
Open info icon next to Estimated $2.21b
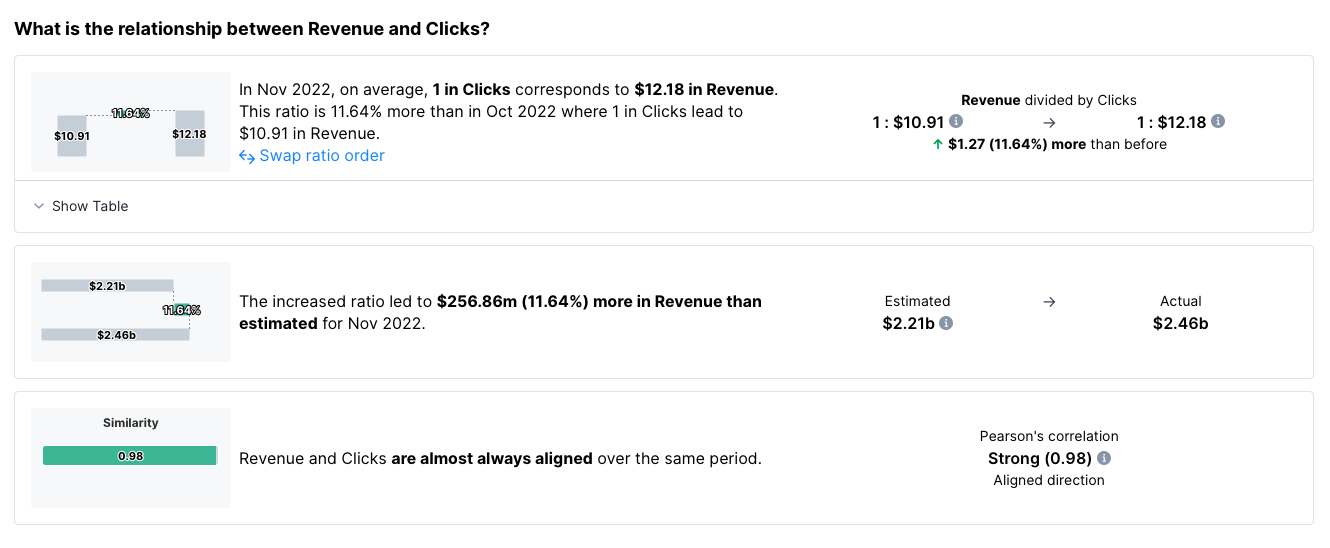click(x=946, y=323)
